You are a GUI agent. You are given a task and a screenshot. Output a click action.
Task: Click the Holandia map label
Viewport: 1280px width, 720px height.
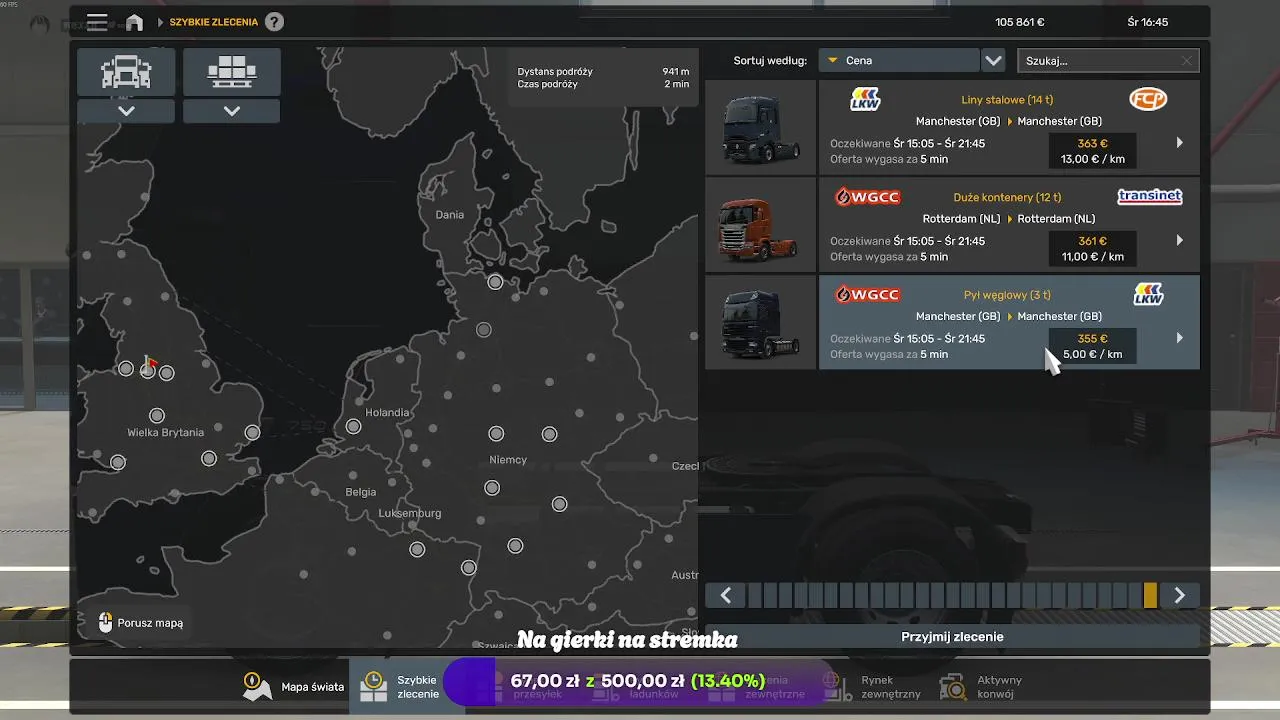[387, 412]
